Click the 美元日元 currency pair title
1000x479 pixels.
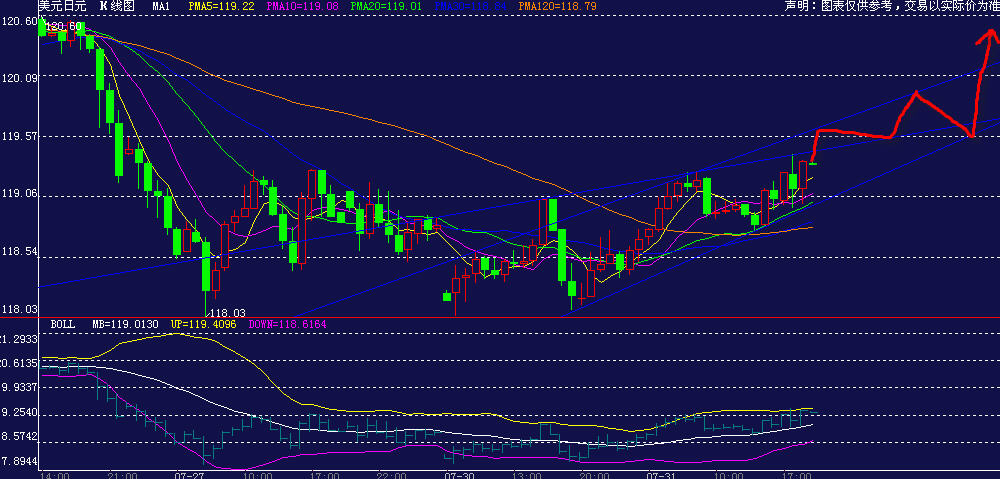(61, 6)
